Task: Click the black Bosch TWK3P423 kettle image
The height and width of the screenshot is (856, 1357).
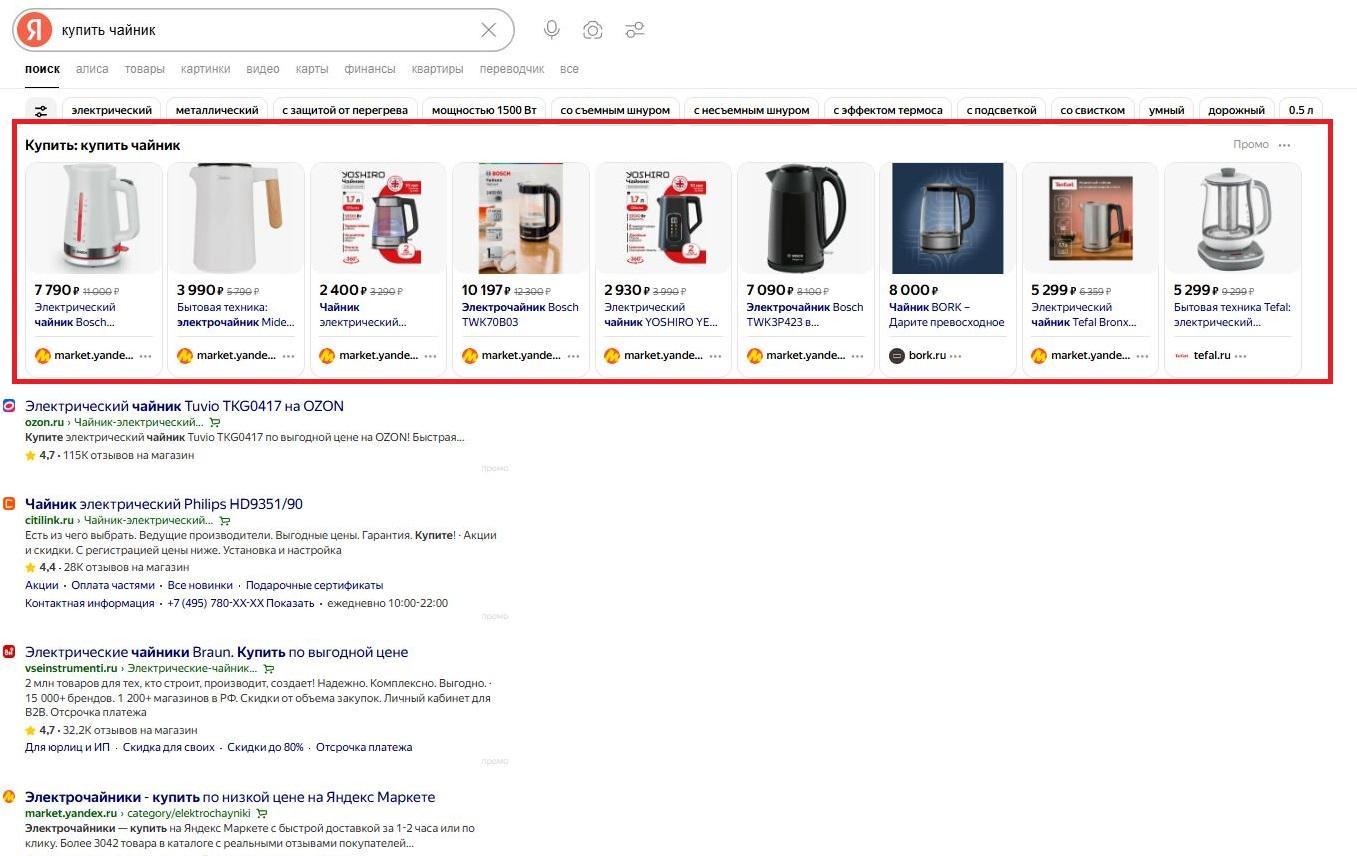Action: (x=805, y=218)
